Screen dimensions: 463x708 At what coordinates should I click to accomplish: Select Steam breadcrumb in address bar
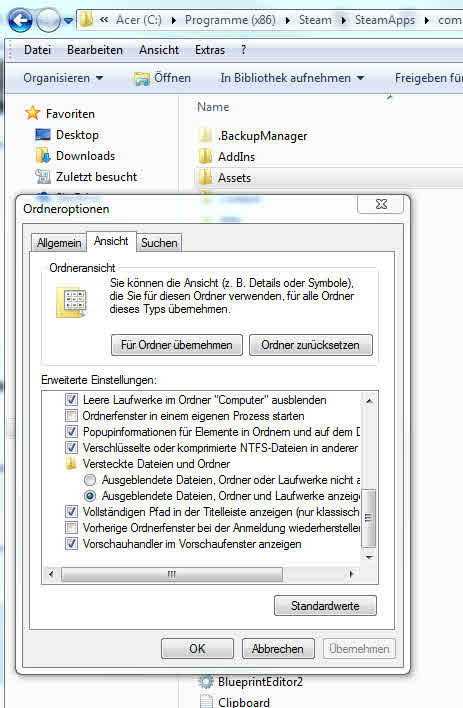tap(315, 20)
